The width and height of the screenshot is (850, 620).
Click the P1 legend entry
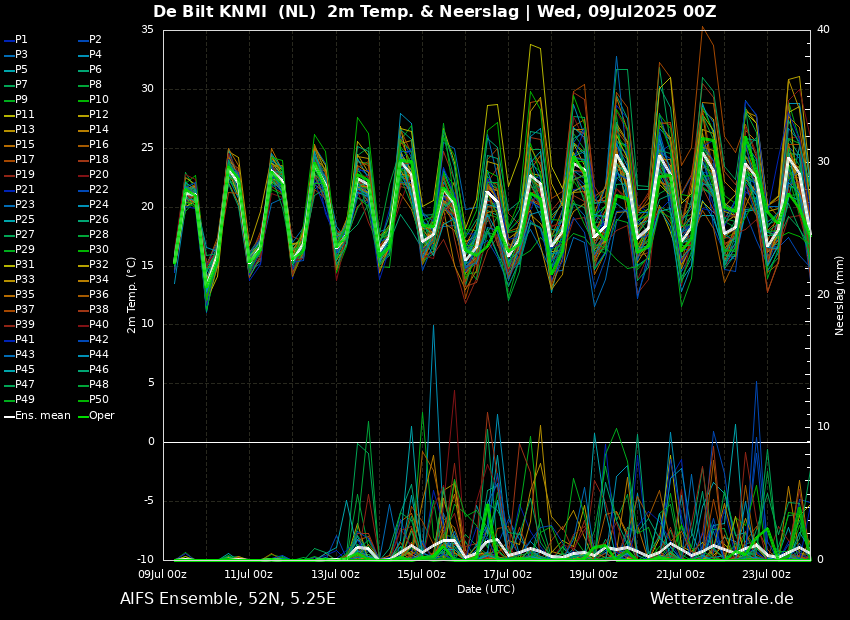tap(21, 40)
